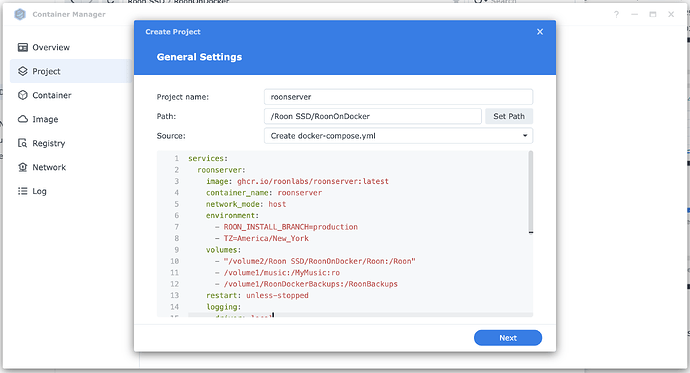Click the Source dropdown arrow
Screen dimensions: 690x373
pos(525,136)
